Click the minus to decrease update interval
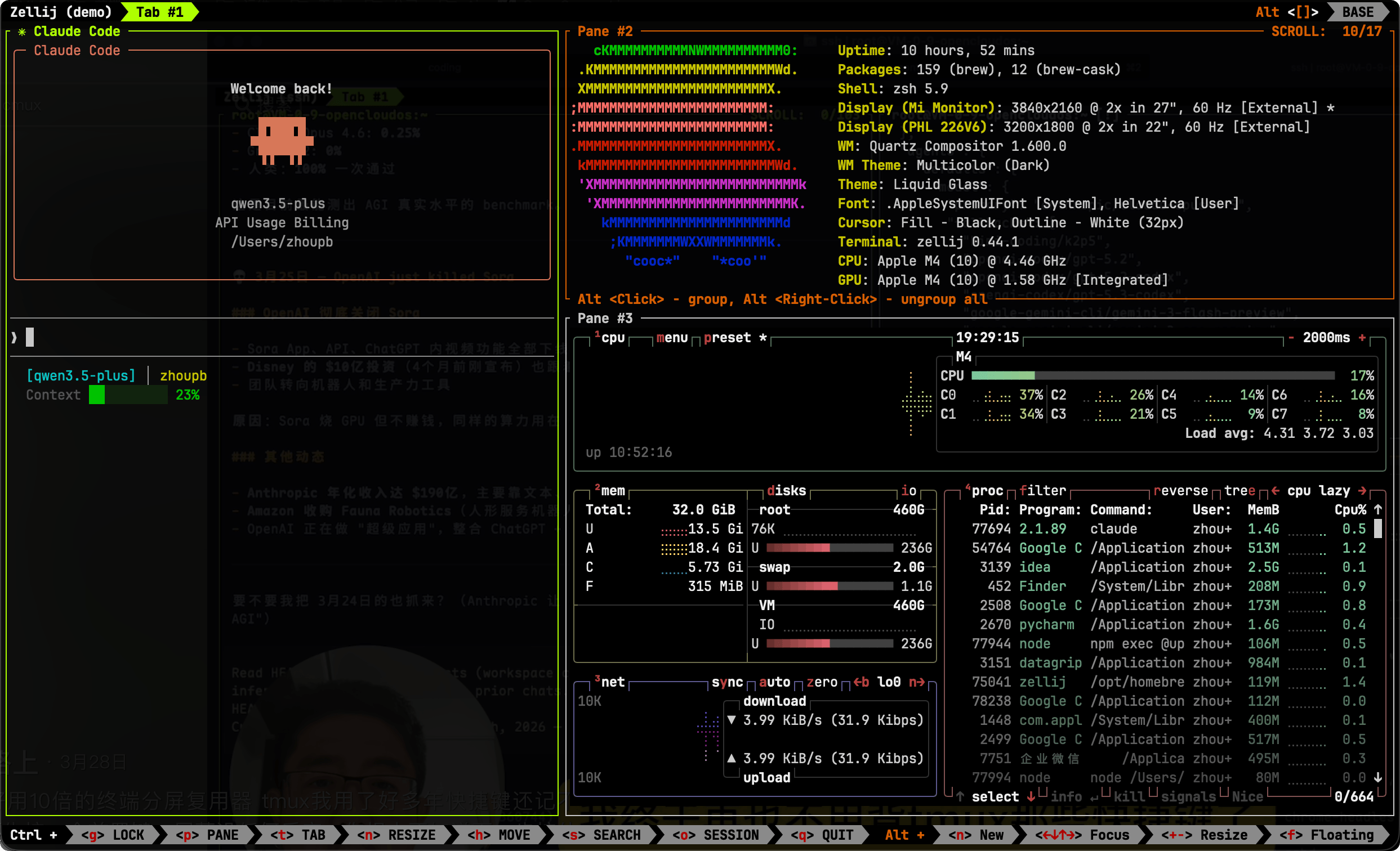1400x851 pixels. tap(1291, 338)
